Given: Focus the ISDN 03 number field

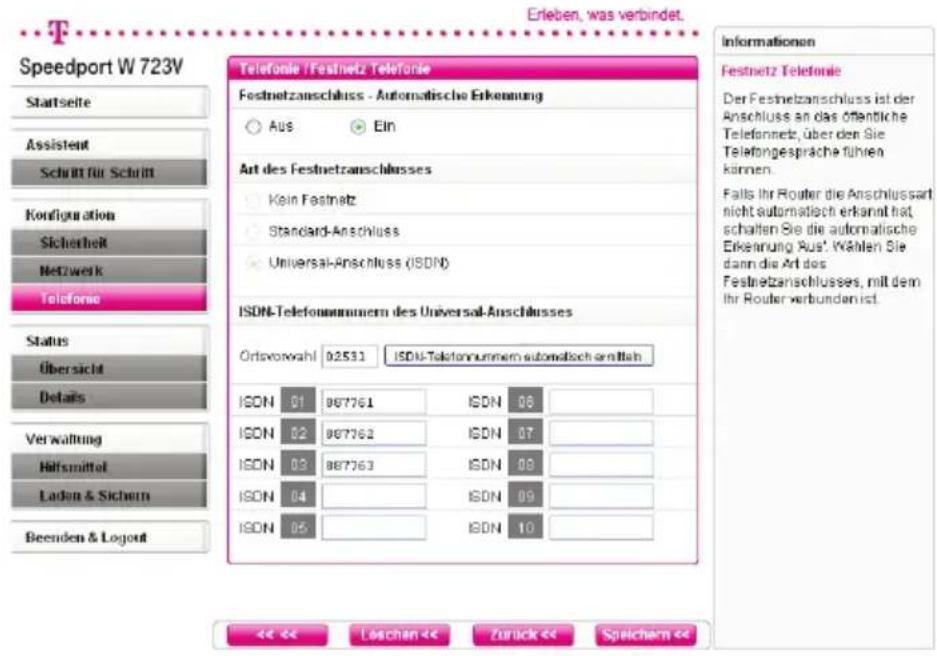Looking at the screenshot, I should coord(374,465).
